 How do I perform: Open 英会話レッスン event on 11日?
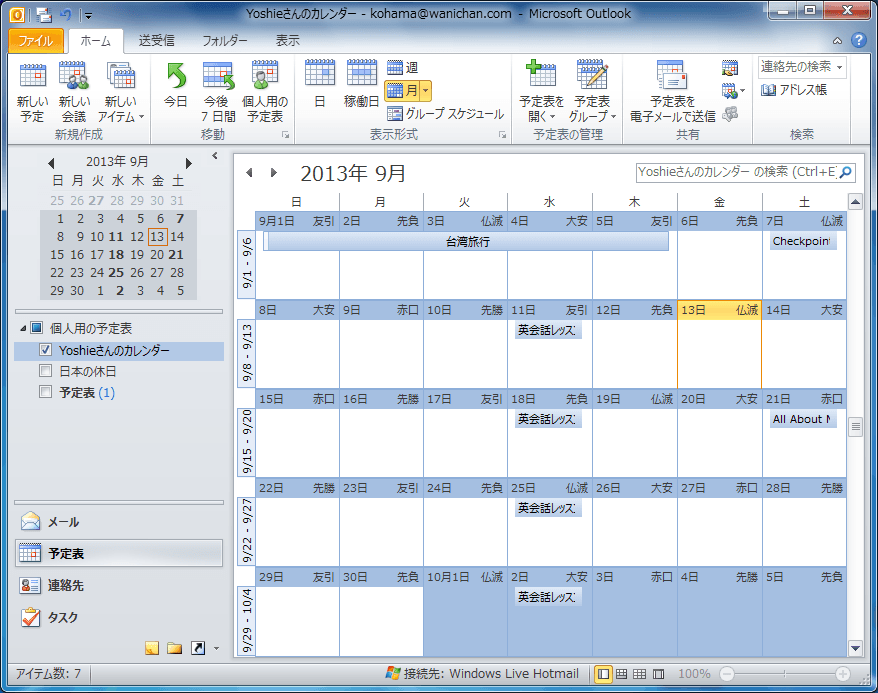[x=548, y=330]
